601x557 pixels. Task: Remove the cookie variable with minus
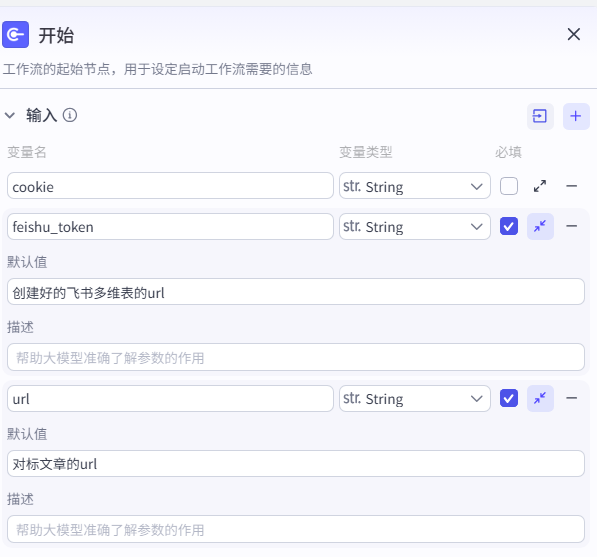point(571,186)
